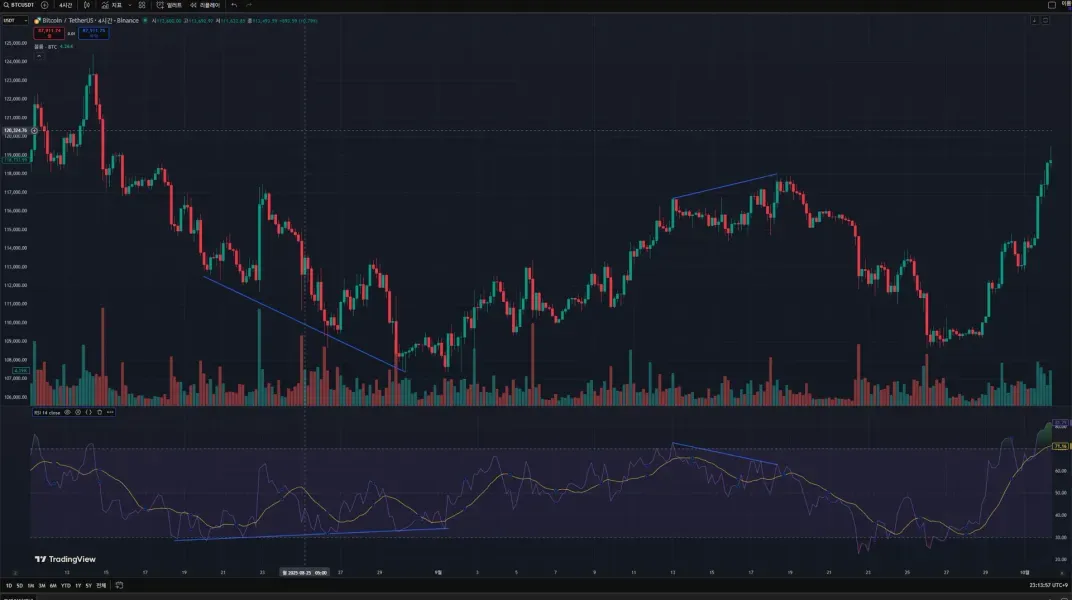Set date range to 5D
1072x600 pixels.
point(20,586)
